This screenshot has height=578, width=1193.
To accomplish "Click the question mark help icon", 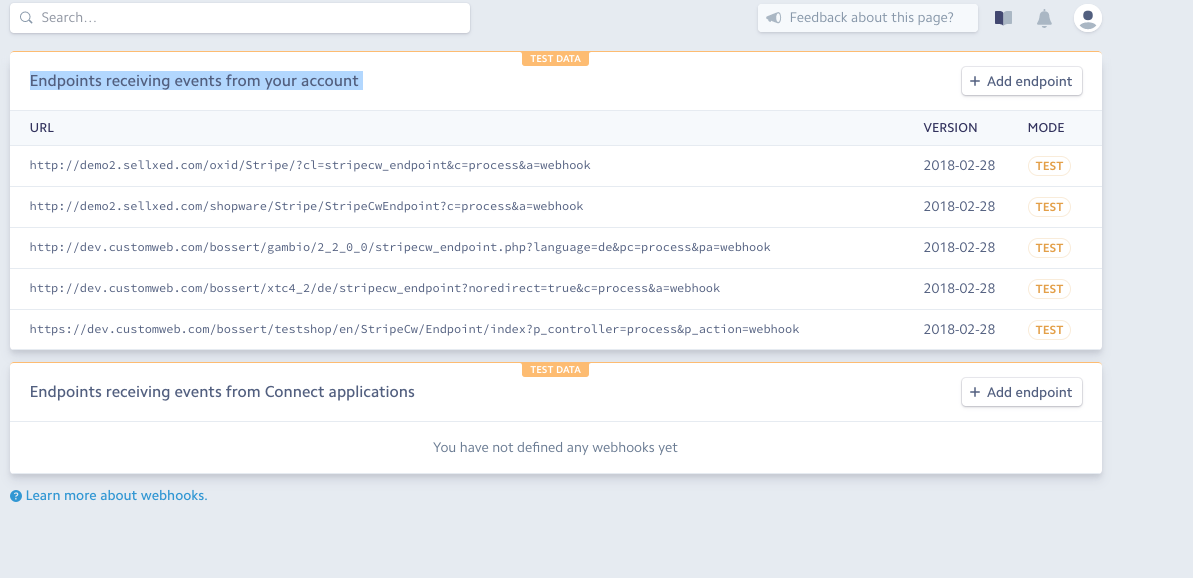I will [16, 496].
